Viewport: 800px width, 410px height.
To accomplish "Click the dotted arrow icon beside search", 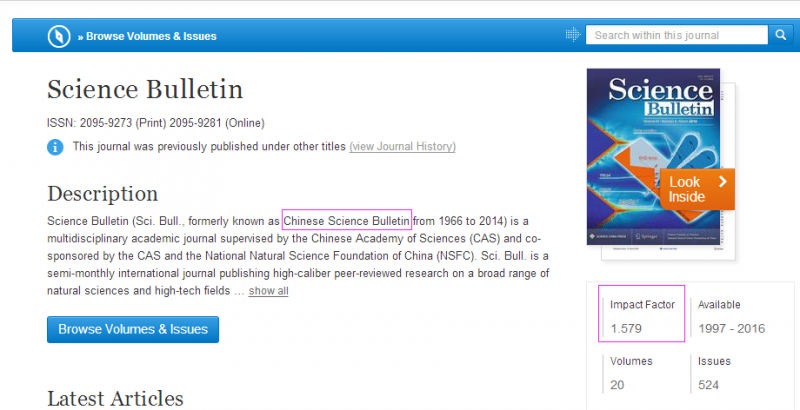I will click(x=573, y=36).
